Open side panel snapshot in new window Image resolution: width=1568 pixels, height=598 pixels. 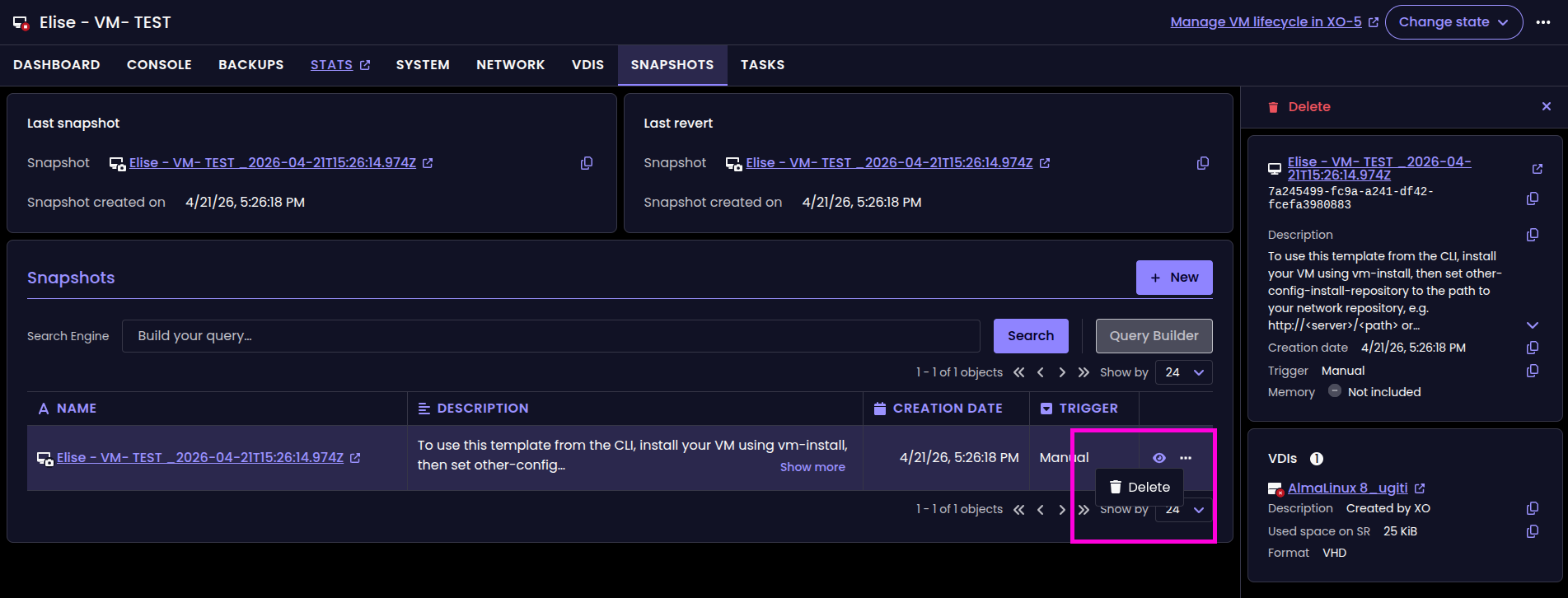[1537, 169]
